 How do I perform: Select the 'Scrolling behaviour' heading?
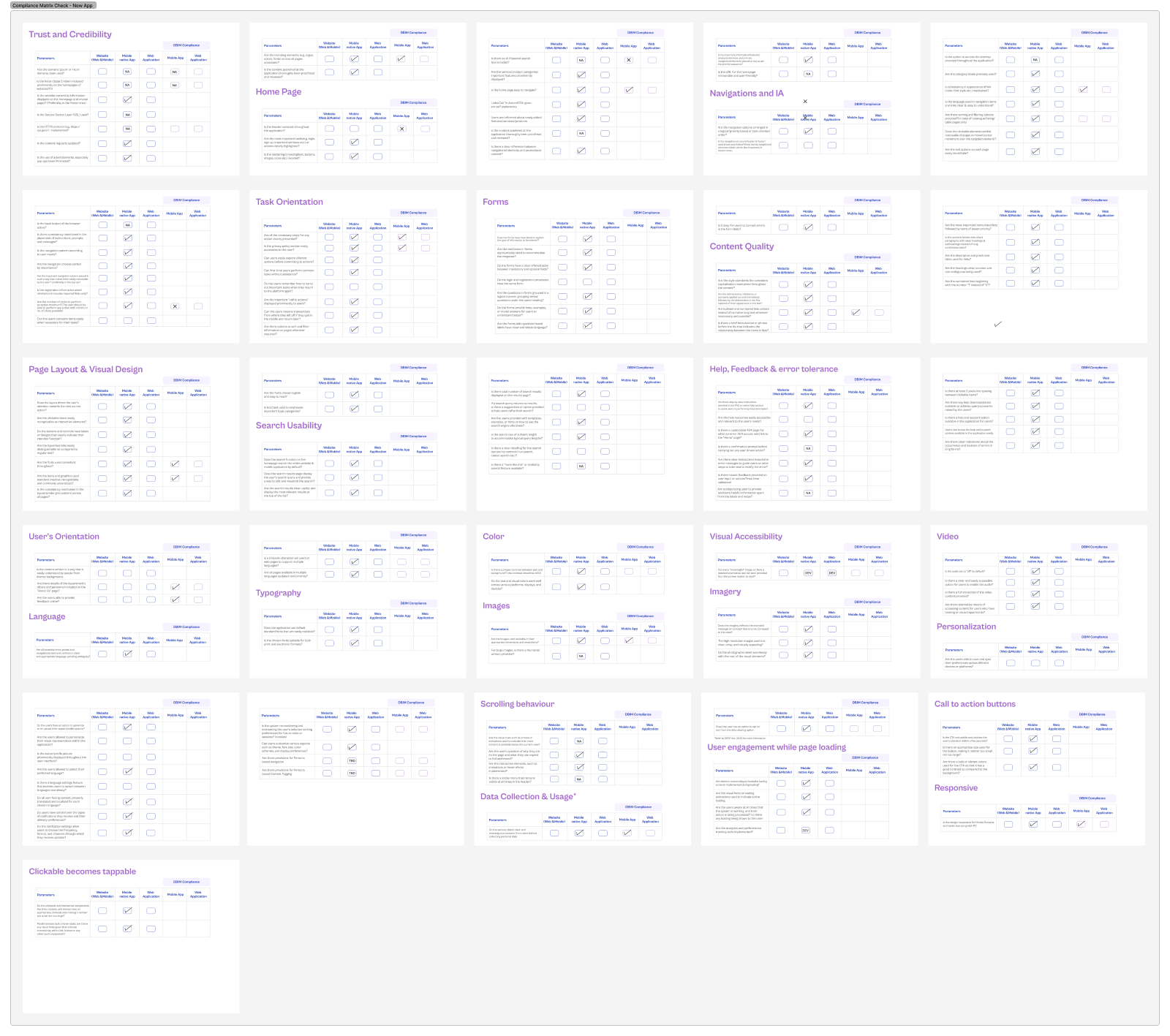(x=517, y=704)
